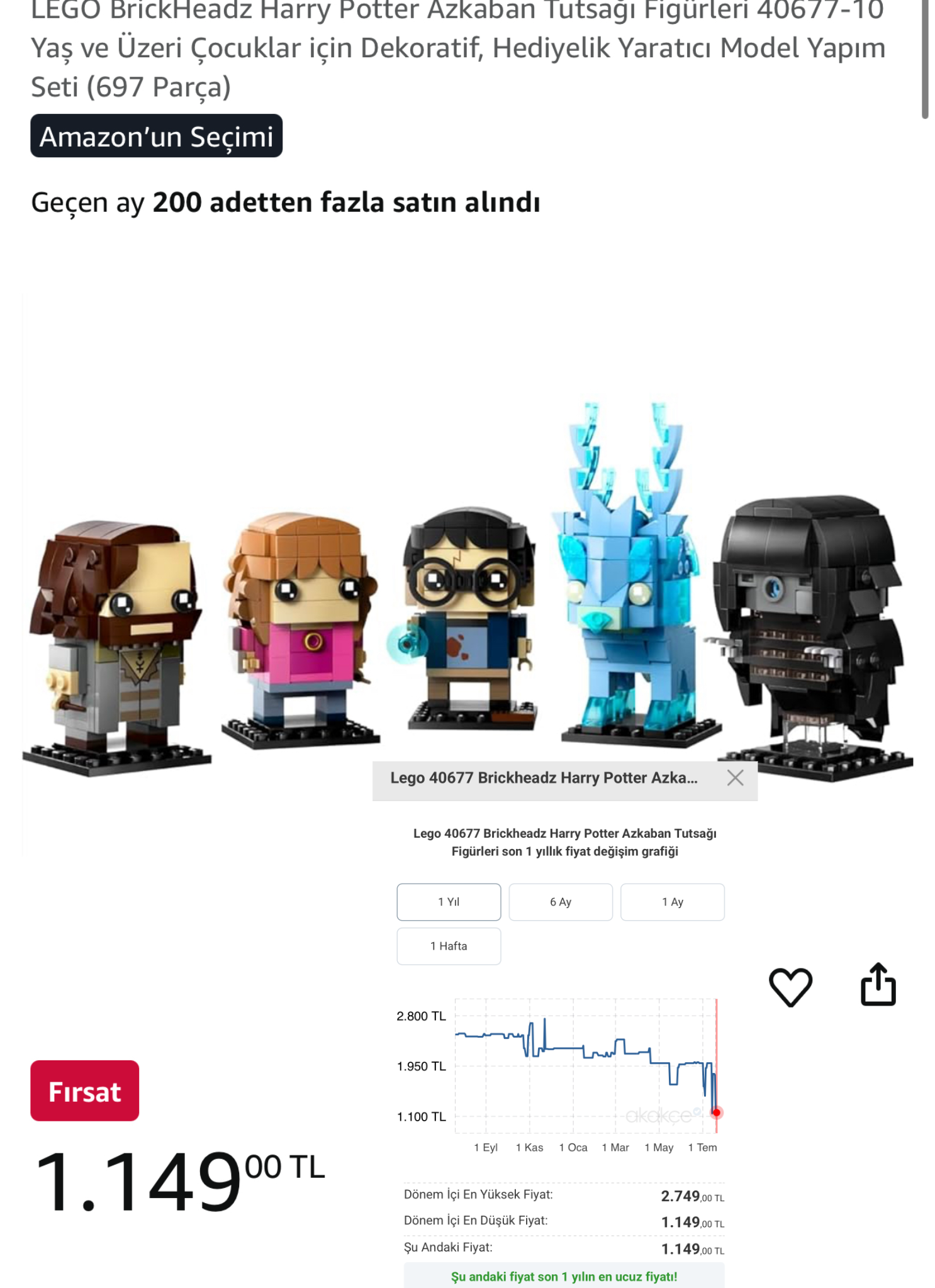
Task: Click the popup header Lego 40677 title
Action: pyautogui.click(x=544, y=778)
